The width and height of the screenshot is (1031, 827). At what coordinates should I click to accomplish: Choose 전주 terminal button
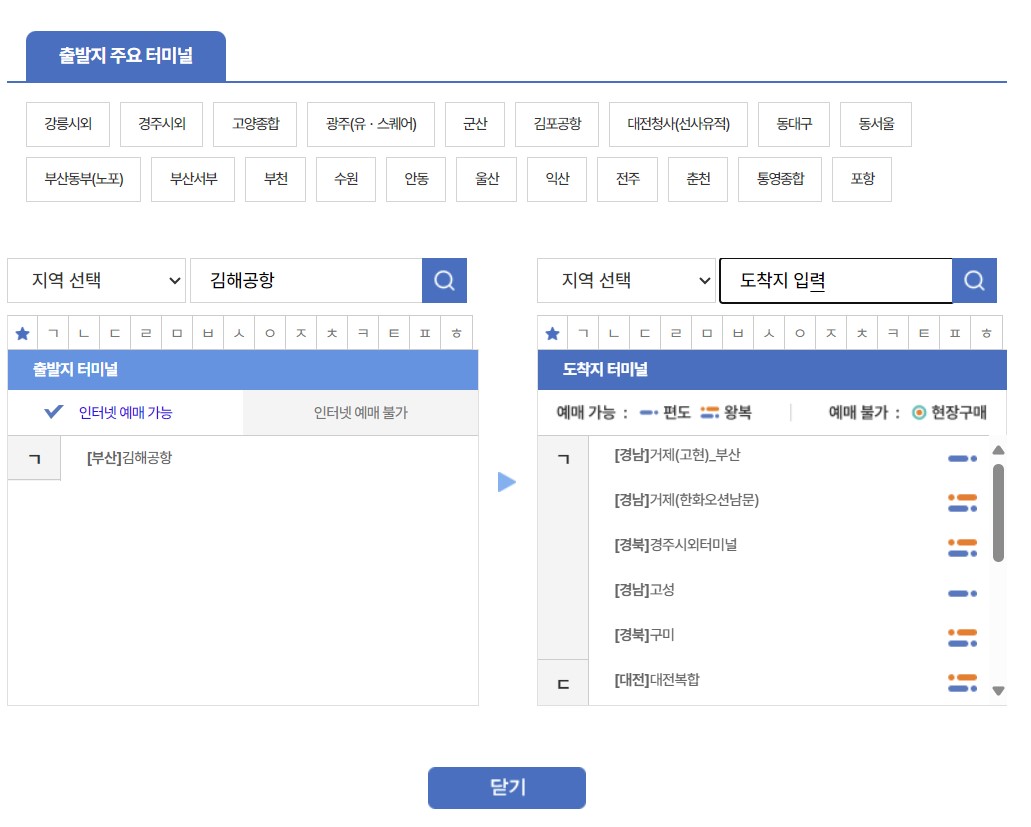[x=627, y=179]
